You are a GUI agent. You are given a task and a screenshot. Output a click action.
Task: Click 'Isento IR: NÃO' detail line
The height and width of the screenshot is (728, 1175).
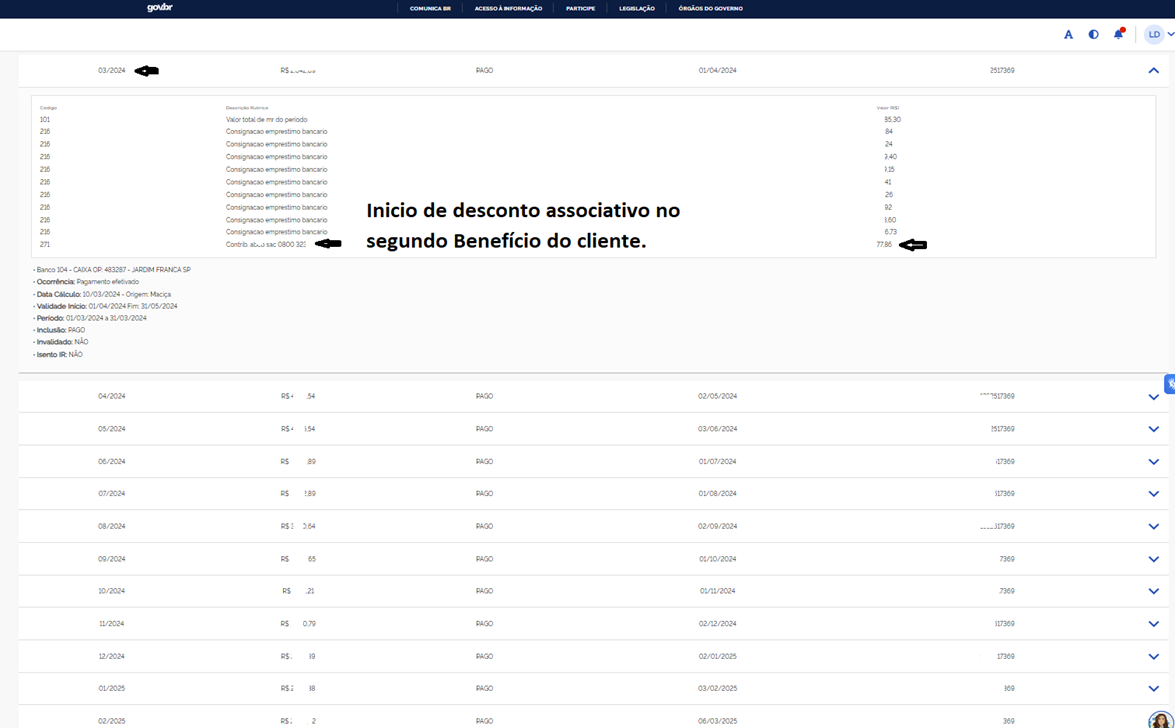pyautogui.click(x=58, y=354)
